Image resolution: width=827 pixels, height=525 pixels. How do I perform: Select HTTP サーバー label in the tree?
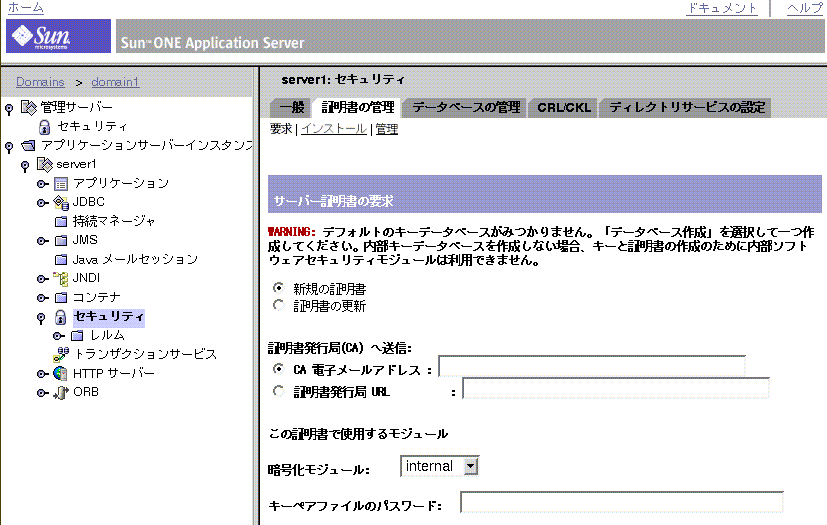(113, 373)
